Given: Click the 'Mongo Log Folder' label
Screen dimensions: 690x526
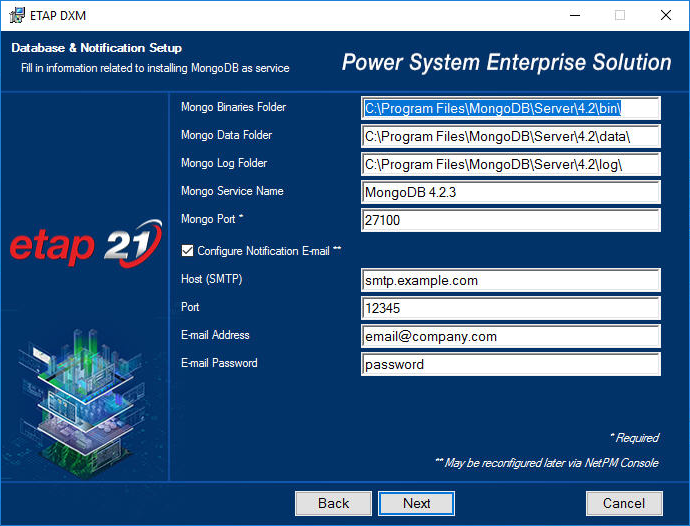Looking at the screenshot, I should click(224, 163).
